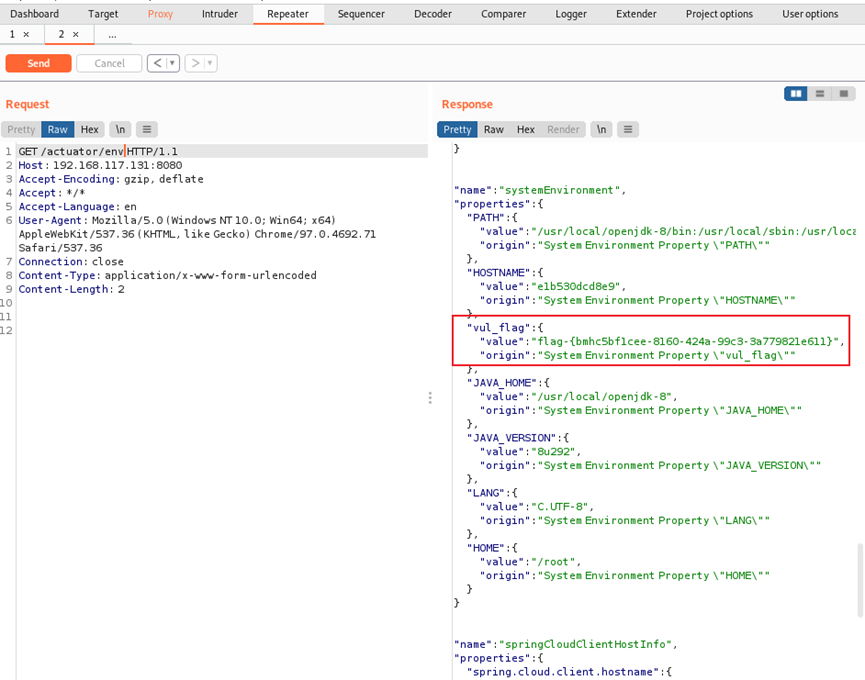The height and width of the screenshot is (680, 865).
Task: Click the GET /actuator/env request line
Action: click(98, 151)
